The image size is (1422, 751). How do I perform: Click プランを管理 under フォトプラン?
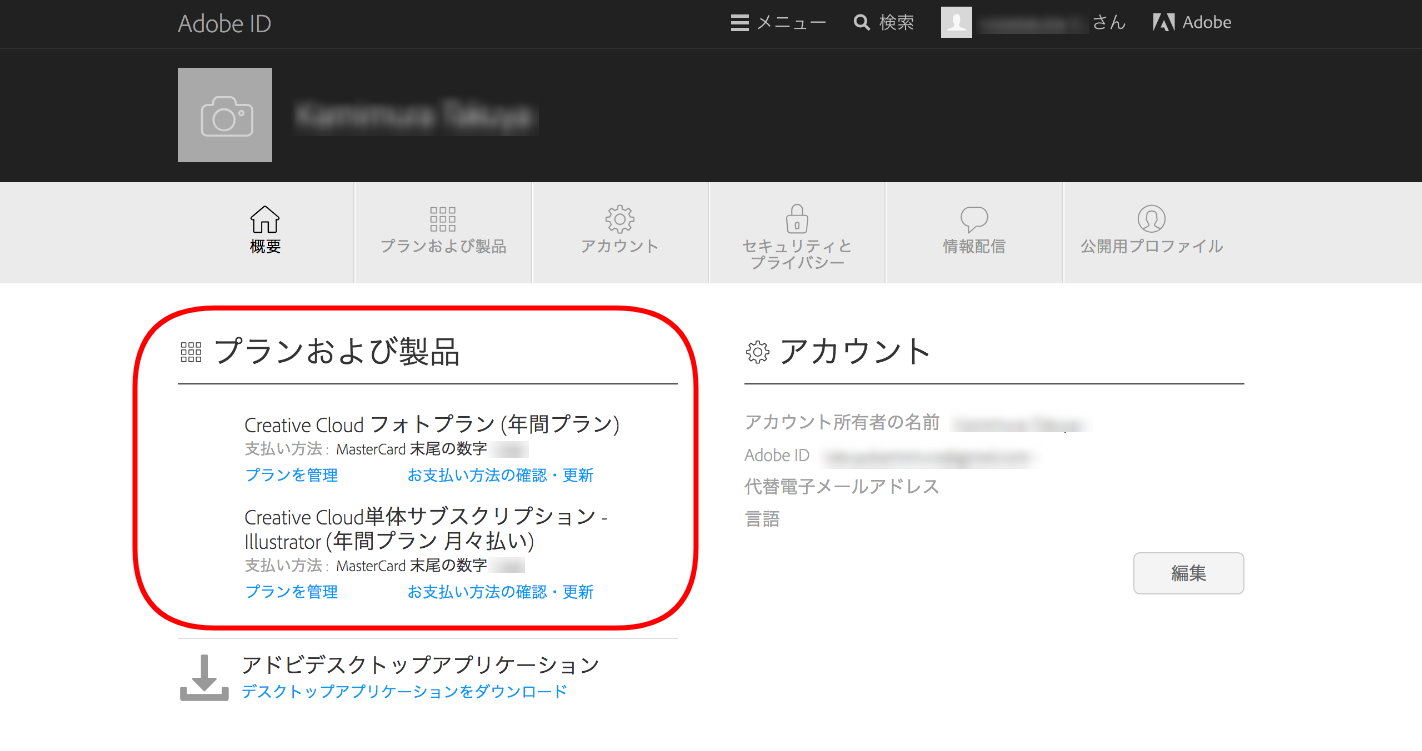pos(291,475)
